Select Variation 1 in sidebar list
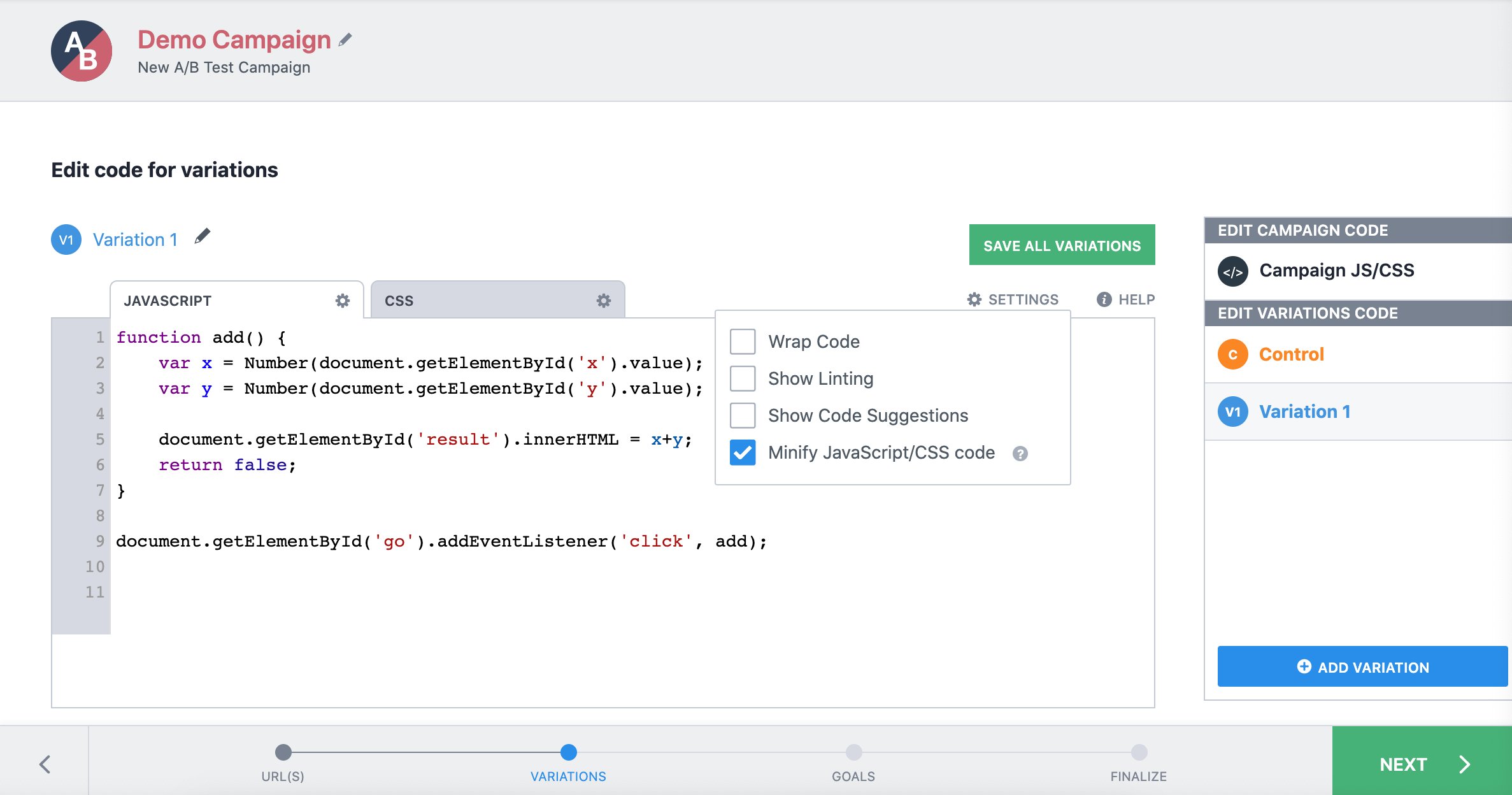The height and width of the screenshot is (795, 1512). tap(1358, 412)
